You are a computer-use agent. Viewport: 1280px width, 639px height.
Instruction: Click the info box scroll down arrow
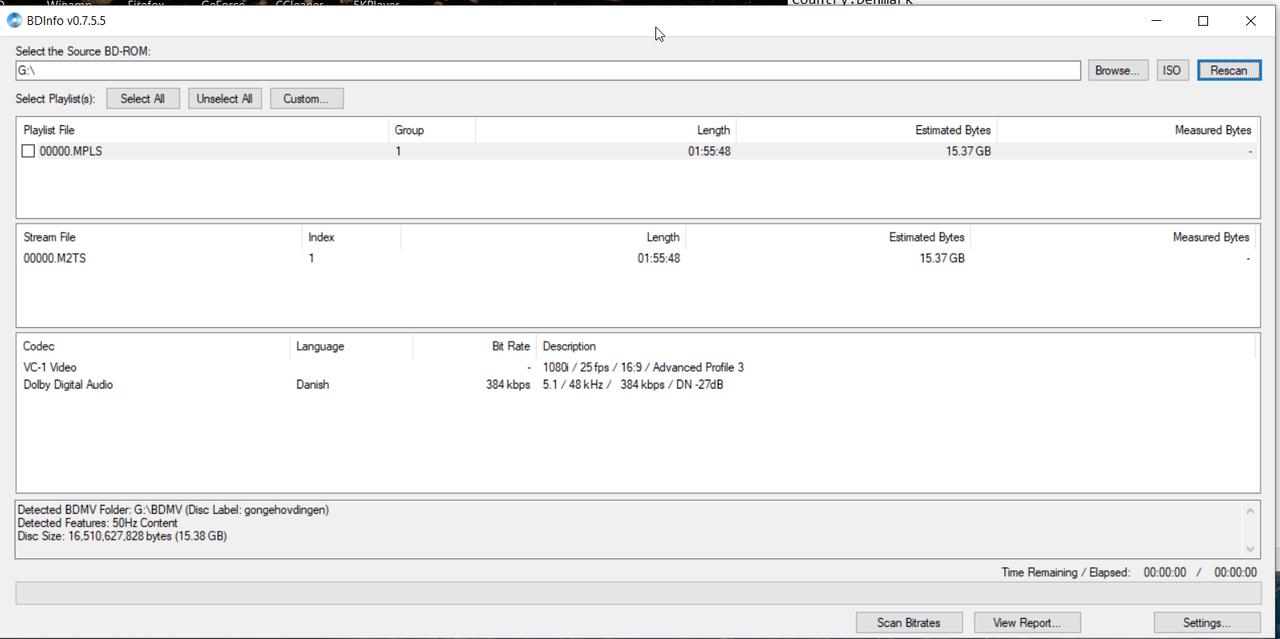[1250, 549]
